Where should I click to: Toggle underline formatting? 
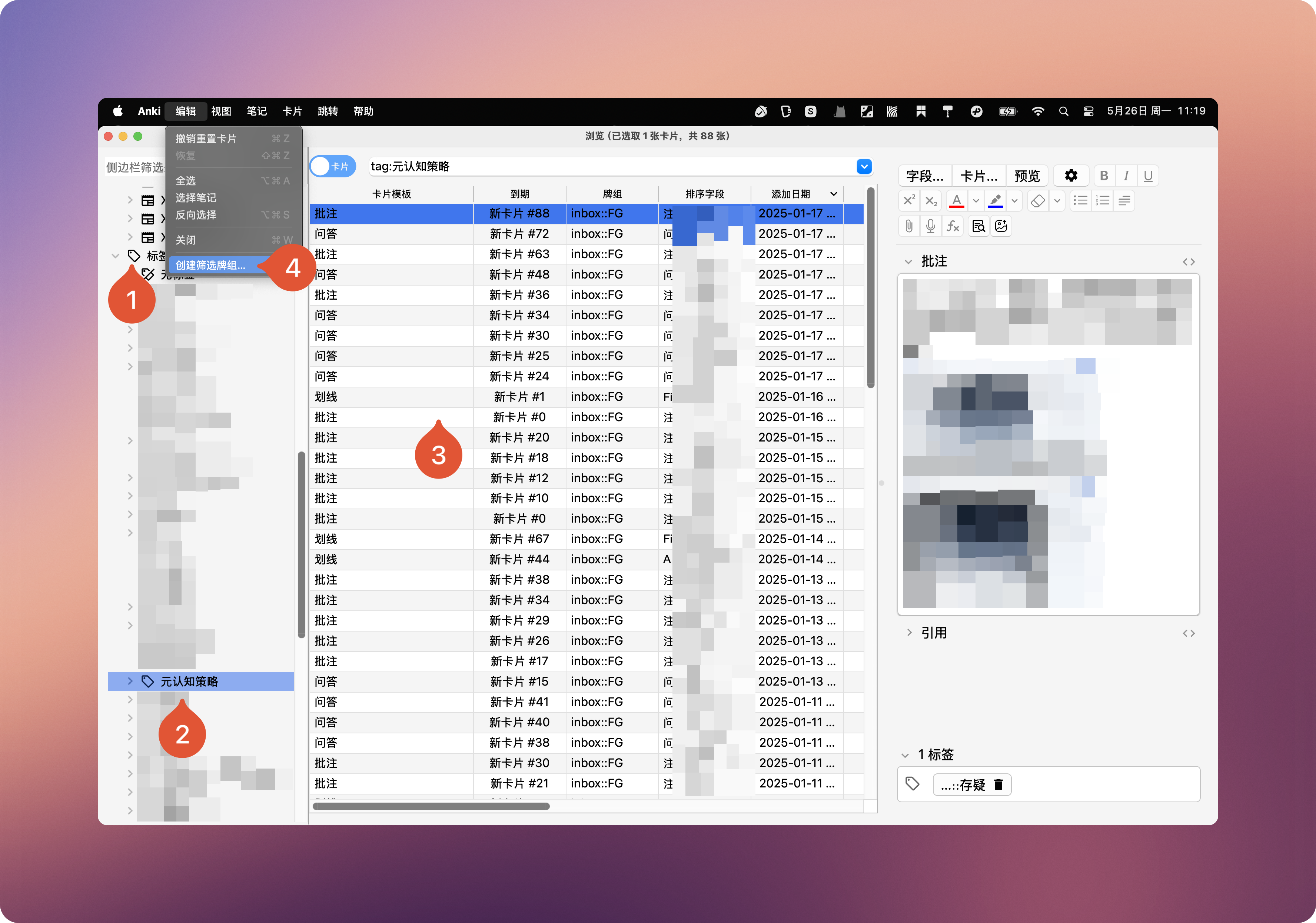coord(1148,176)
